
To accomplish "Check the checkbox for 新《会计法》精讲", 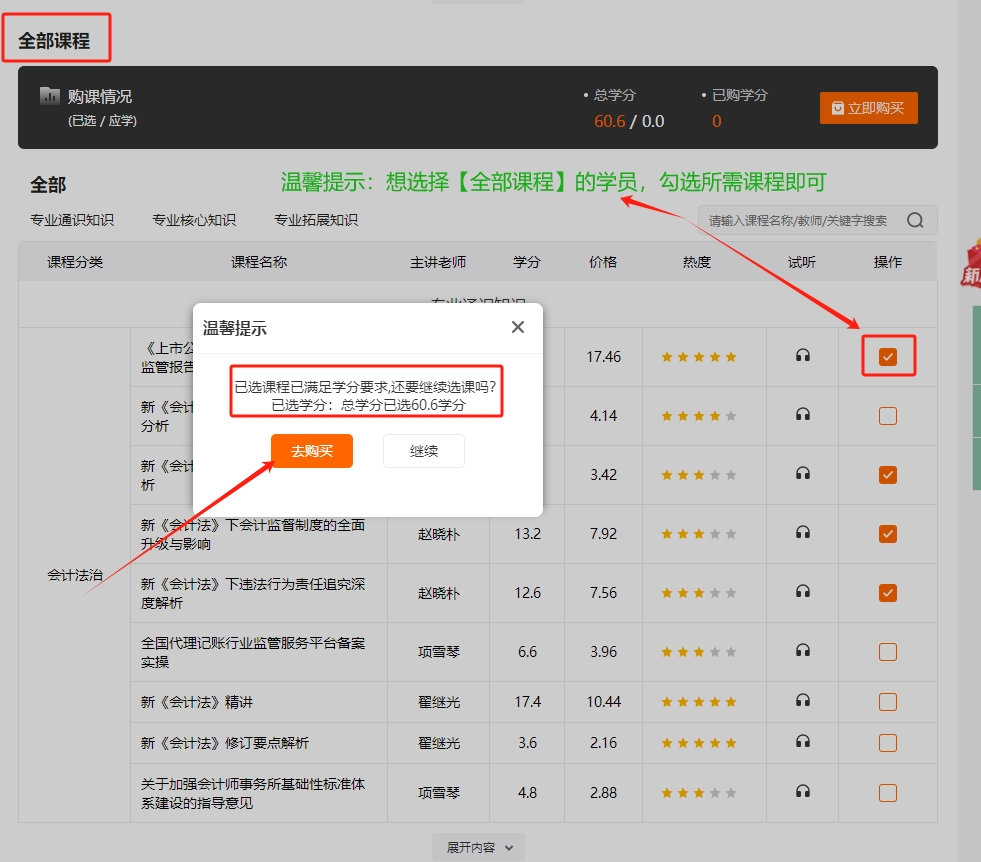I will pyautogui.click(x=887, y=702).
